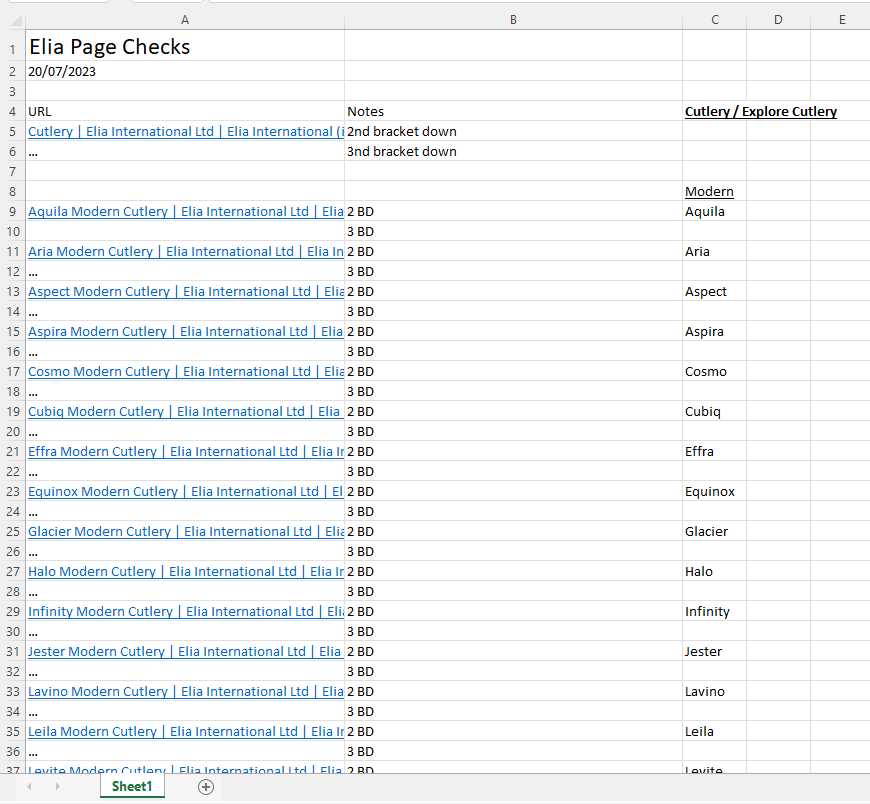Select column D header
Image resolution: width=870 pixels, height=804 pixels.
click(778, 19)
